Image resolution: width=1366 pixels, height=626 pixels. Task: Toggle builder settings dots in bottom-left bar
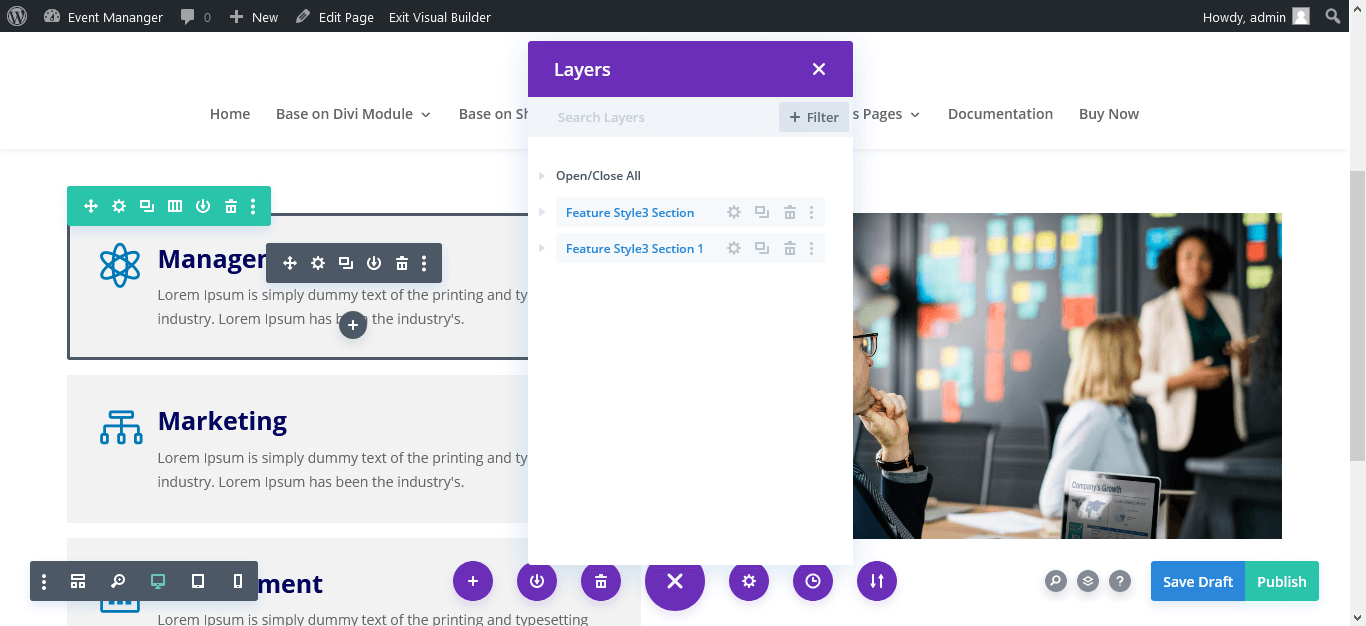pyautogui.click(x=44, y=581)
